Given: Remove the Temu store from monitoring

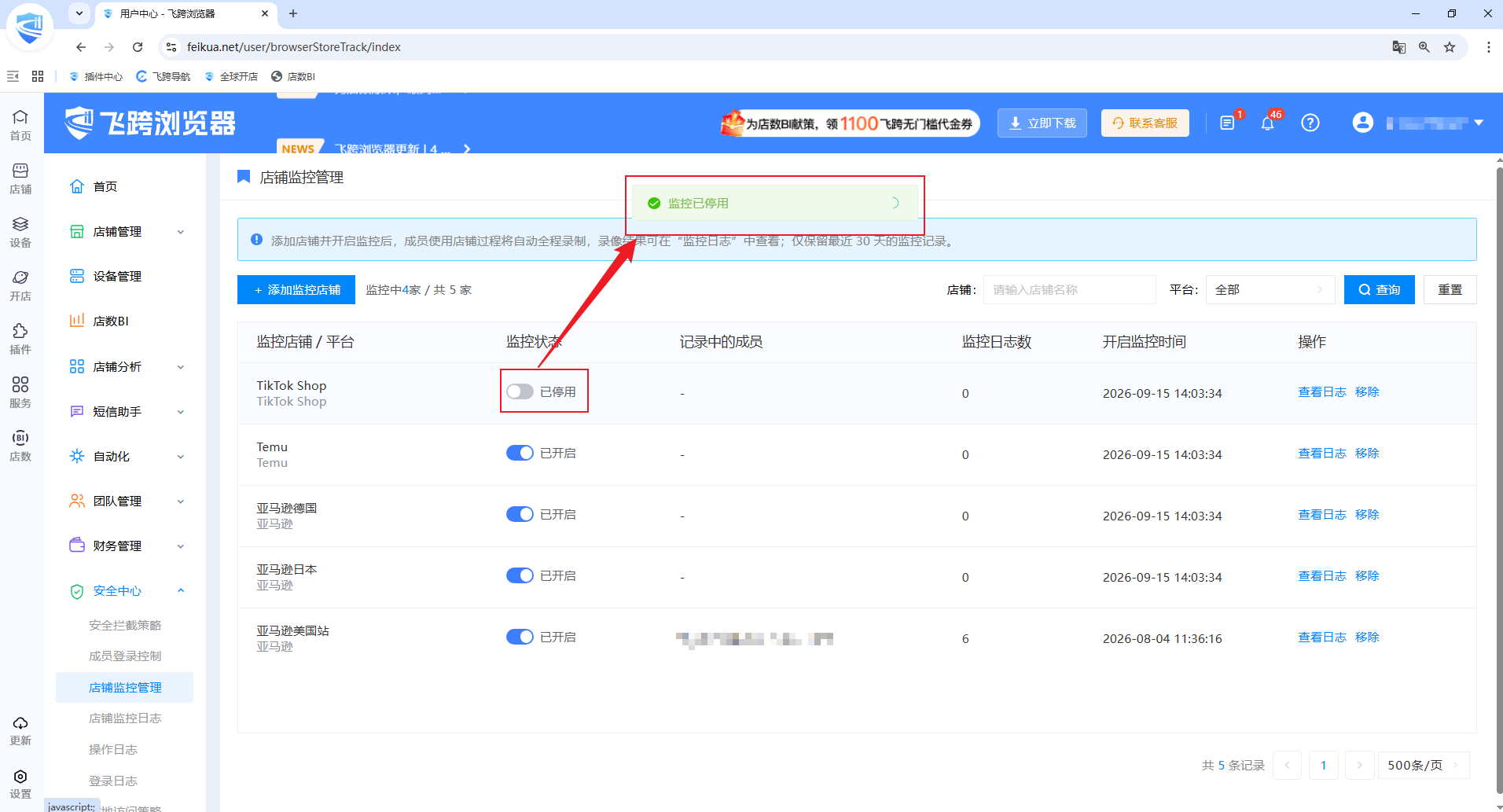Looking at the screenshot, I should pos(1367,454).
